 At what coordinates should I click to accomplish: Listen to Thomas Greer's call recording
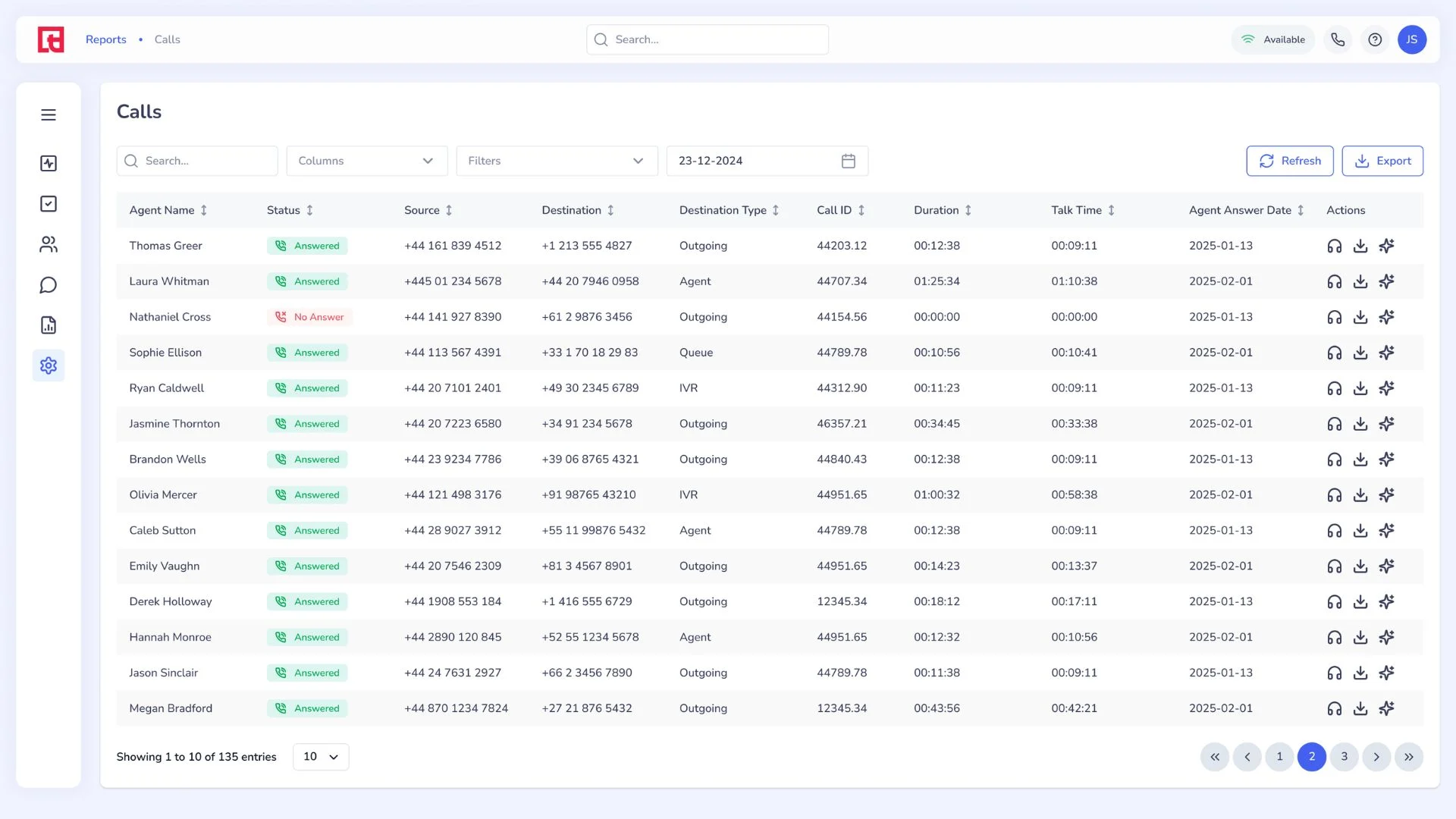point(1334,246)
